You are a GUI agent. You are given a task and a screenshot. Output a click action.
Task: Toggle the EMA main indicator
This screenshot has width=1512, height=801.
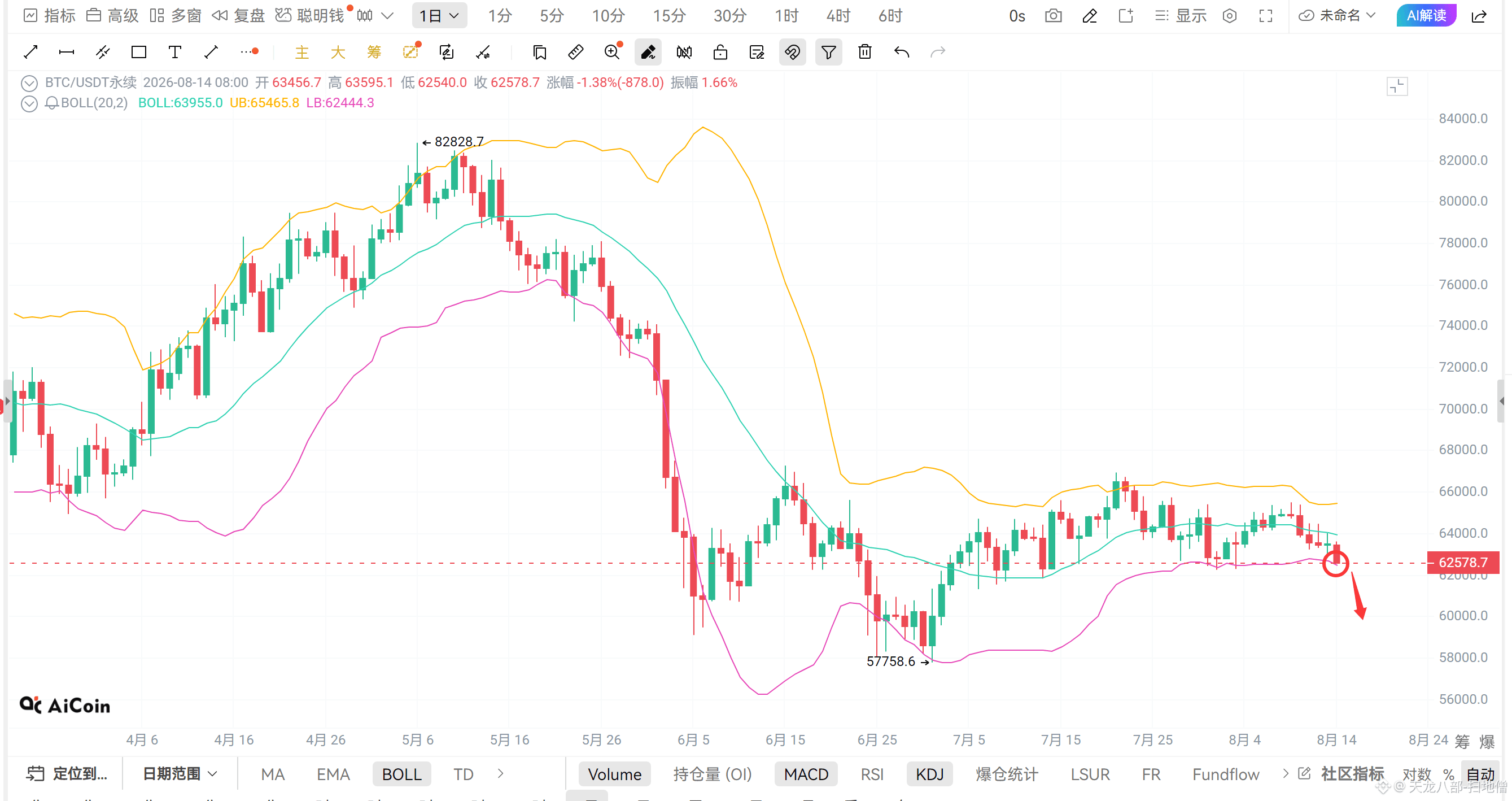pos(333,774)
